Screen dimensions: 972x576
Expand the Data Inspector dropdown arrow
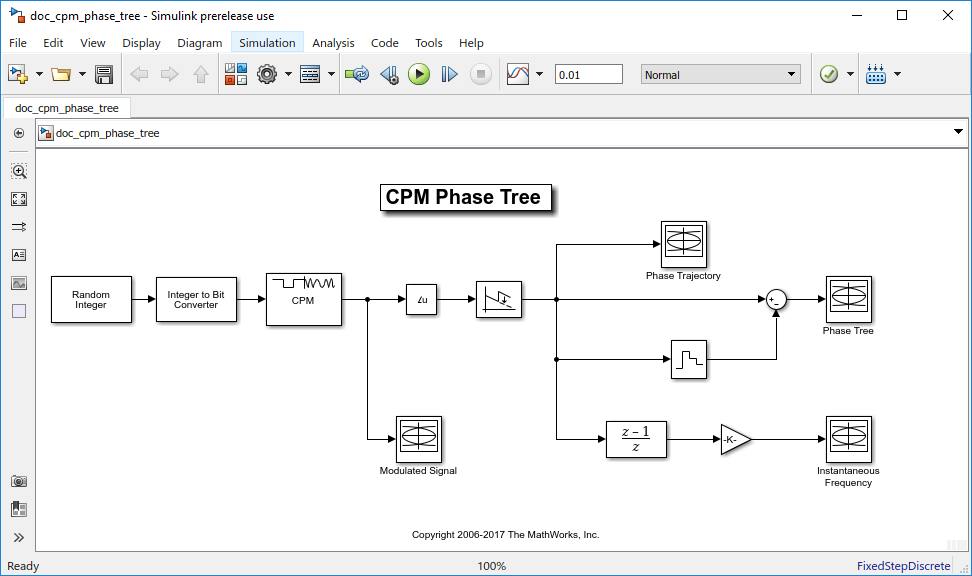(539, 74)
